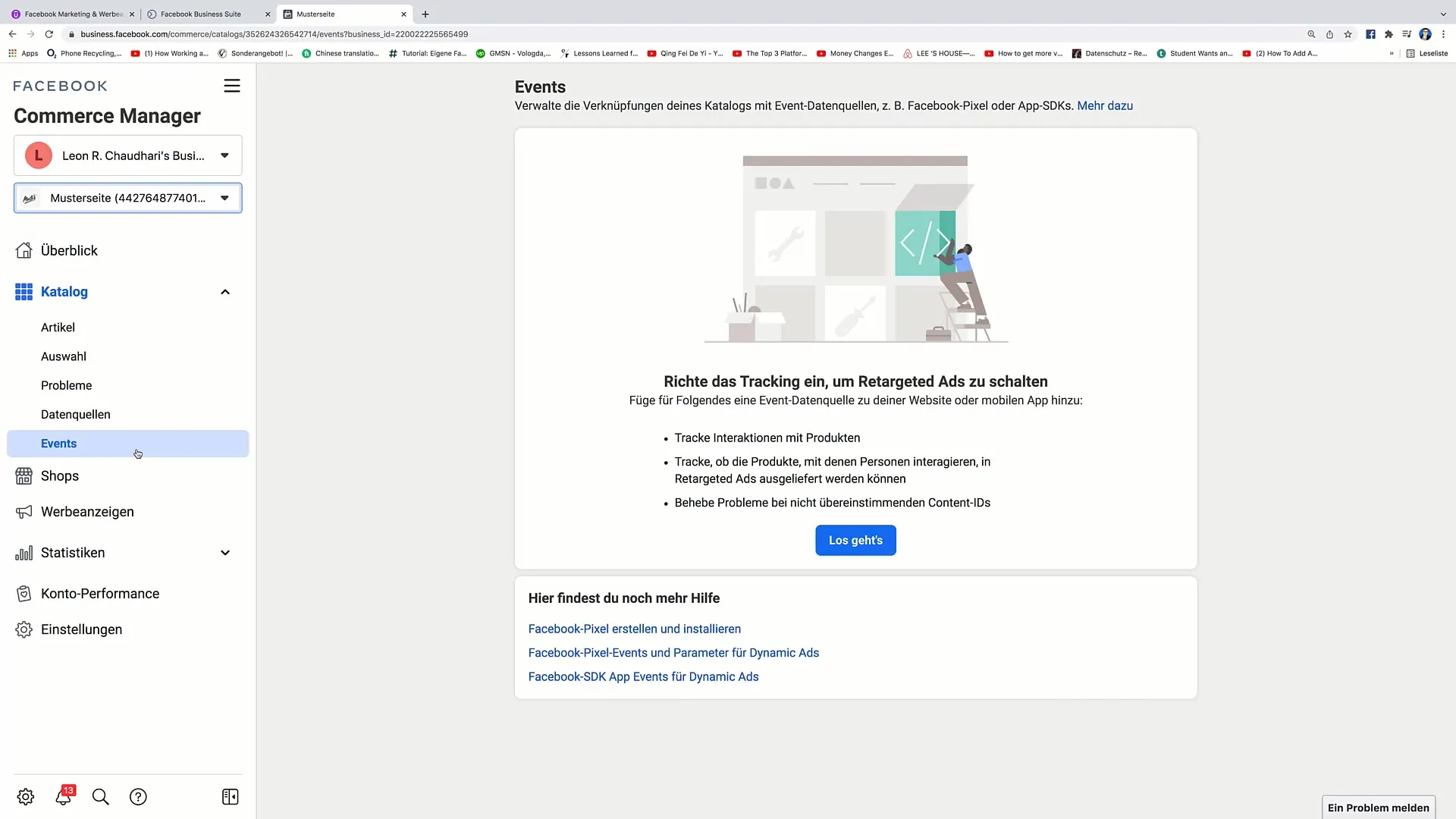Screen dimensions: 1456x819
Task: Click the share icon in the address bar
Action: tap(1329, 34)
